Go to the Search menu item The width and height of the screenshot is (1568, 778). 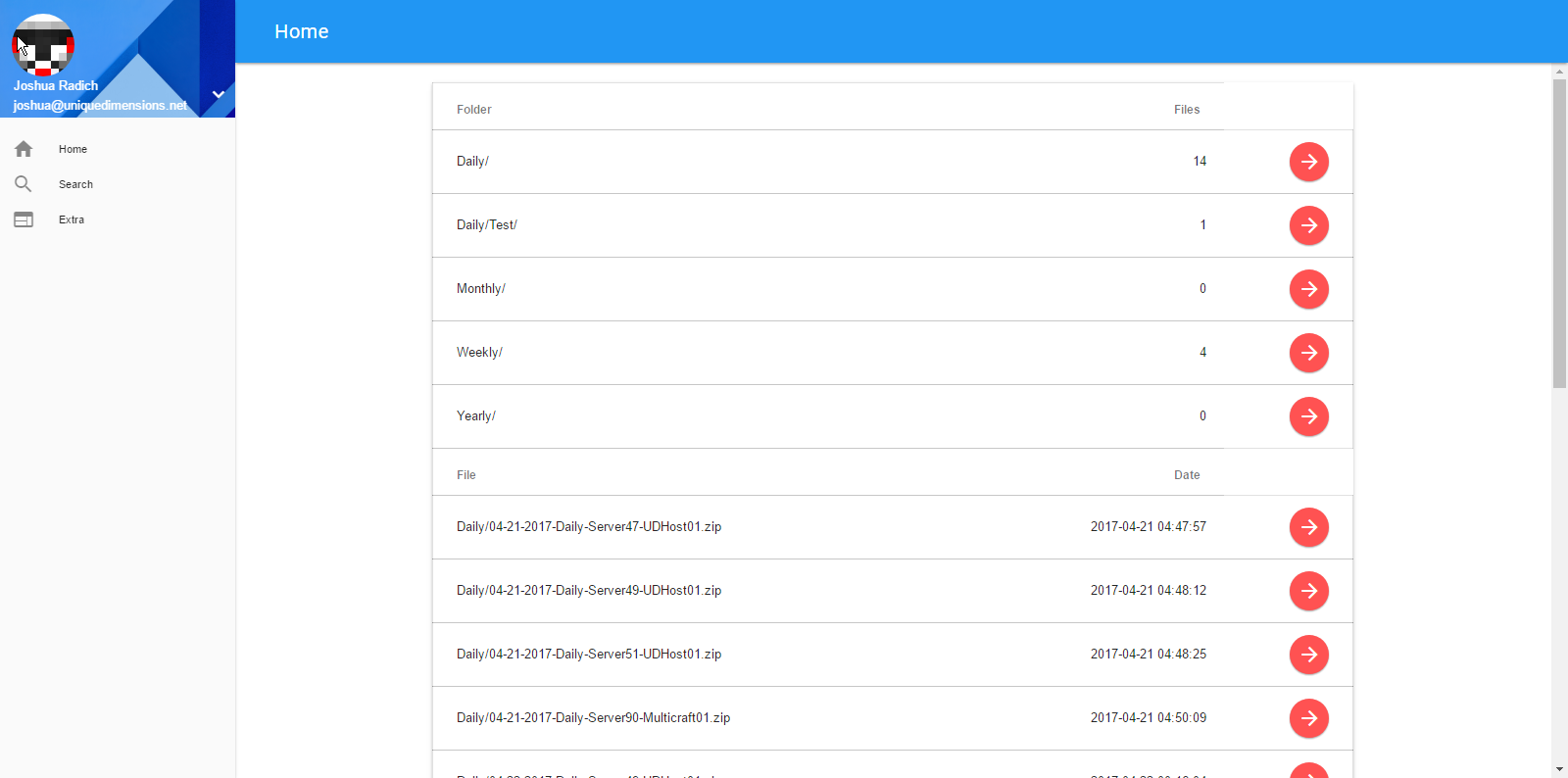[75, 184]
